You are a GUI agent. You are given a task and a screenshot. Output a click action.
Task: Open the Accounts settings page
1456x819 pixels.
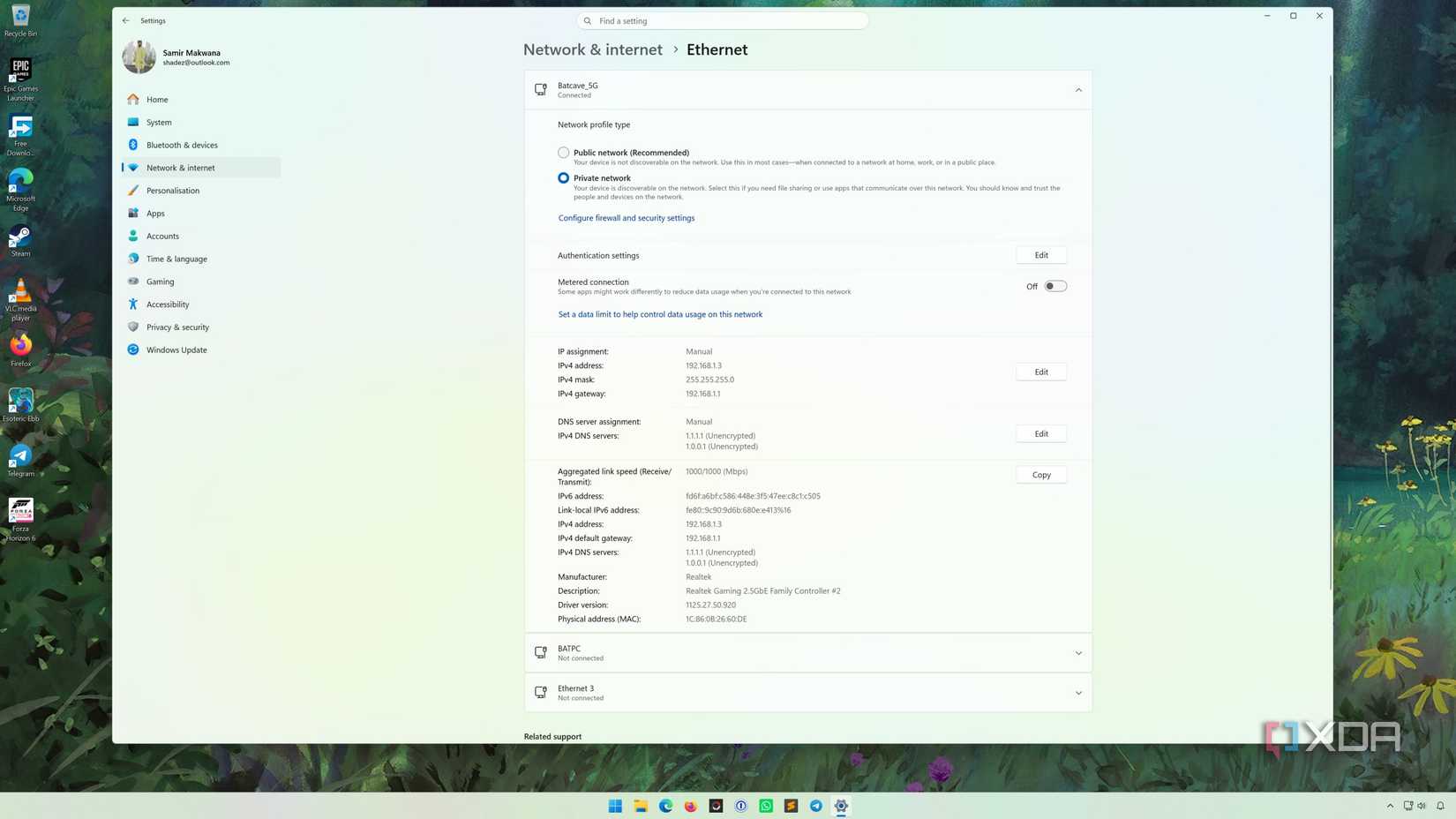click(x=201, y=236)
